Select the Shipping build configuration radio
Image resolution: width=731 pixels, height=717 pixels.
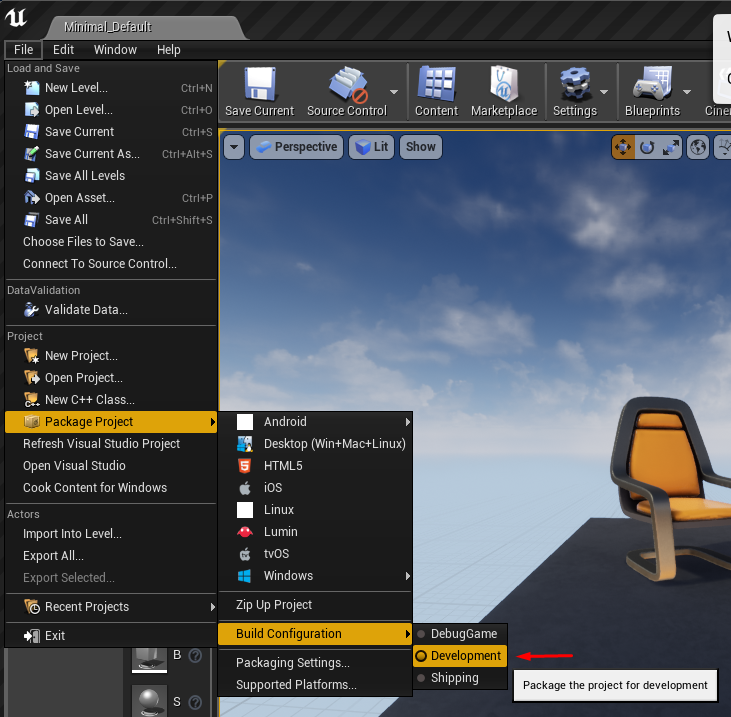coord(421,677)
